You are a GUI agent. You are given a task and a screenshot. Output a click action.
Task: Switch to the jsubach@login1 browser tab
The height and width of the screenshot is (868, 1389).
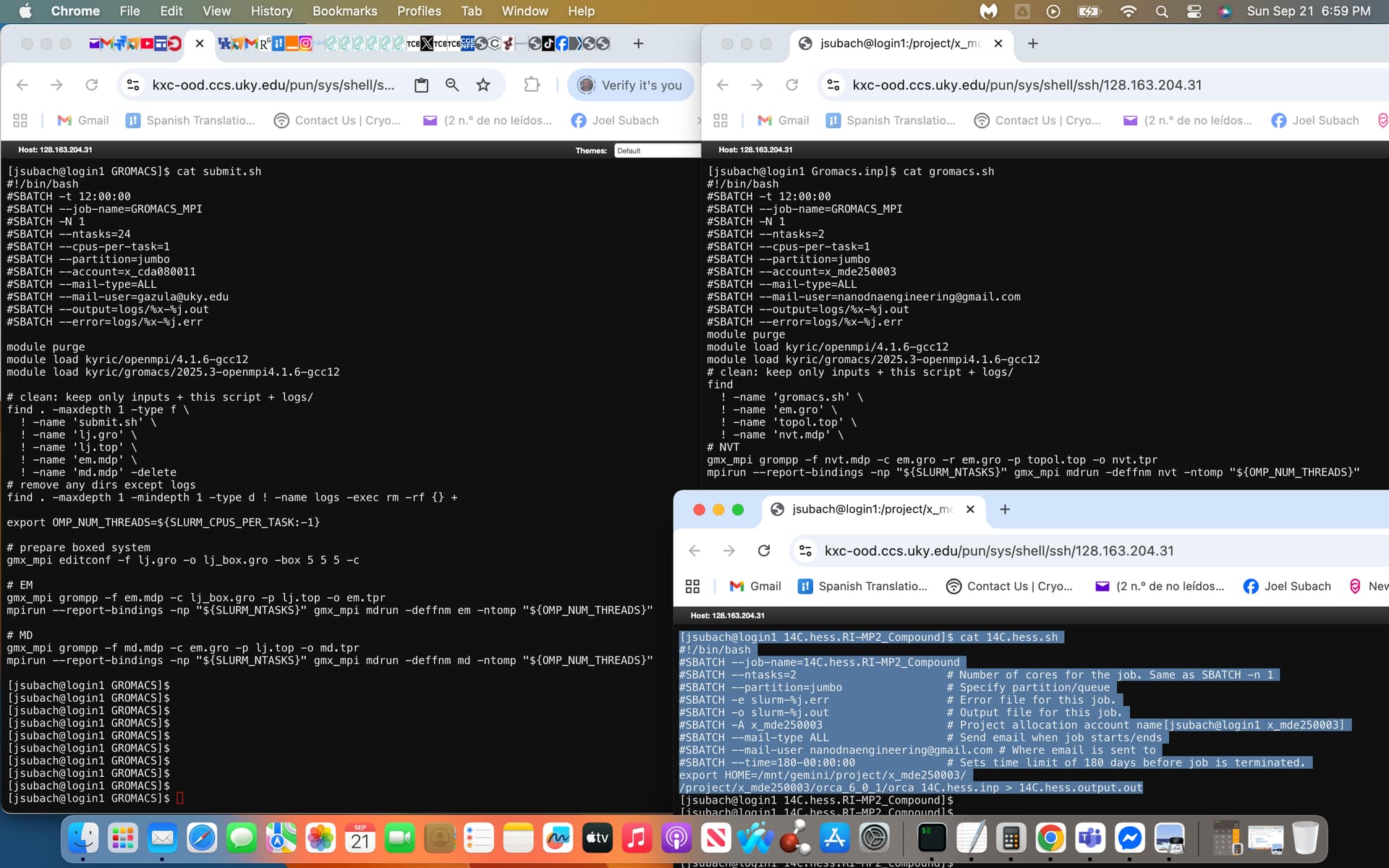pos(897,43)
